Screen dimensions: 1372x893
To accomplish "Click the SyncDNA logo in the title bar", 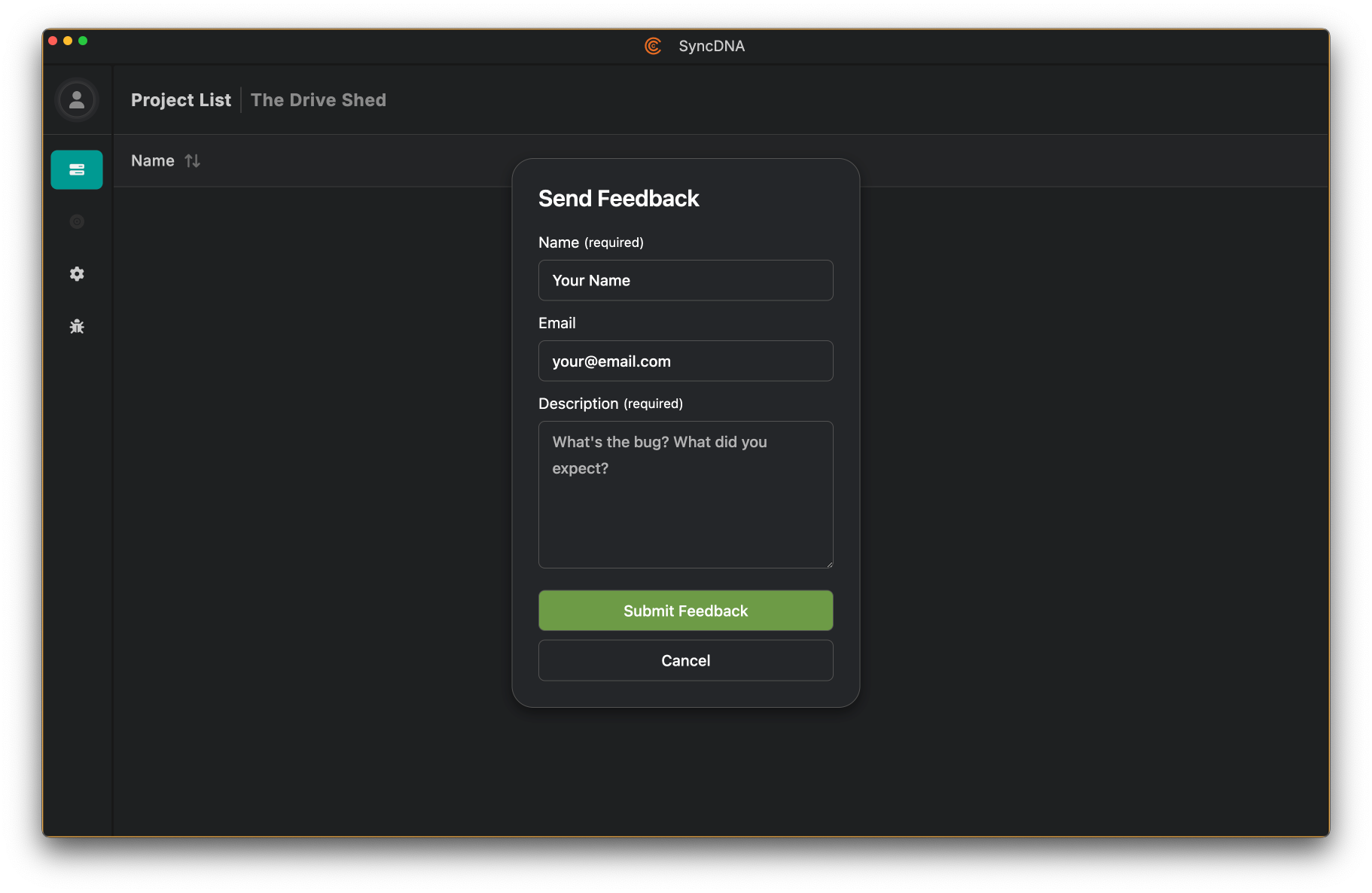I will pos(651,46).
